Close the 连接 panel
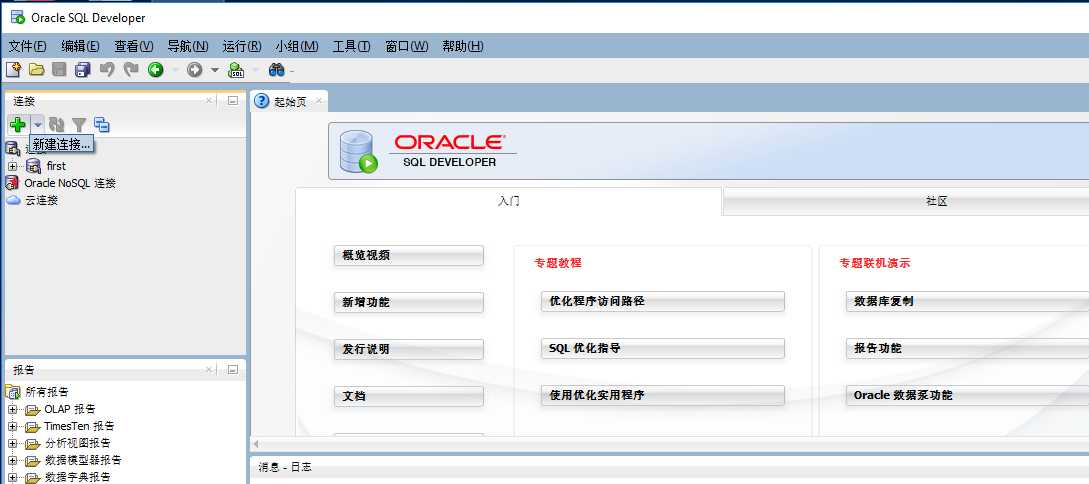The image size is (1089, 484). [209, 101]
